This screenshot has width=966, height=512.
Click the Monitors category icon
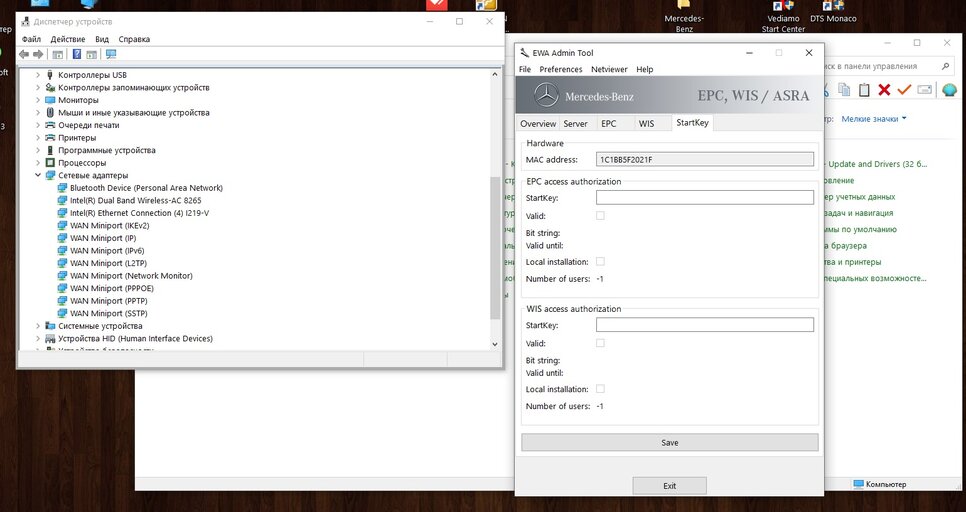click(x=51, y=100)
